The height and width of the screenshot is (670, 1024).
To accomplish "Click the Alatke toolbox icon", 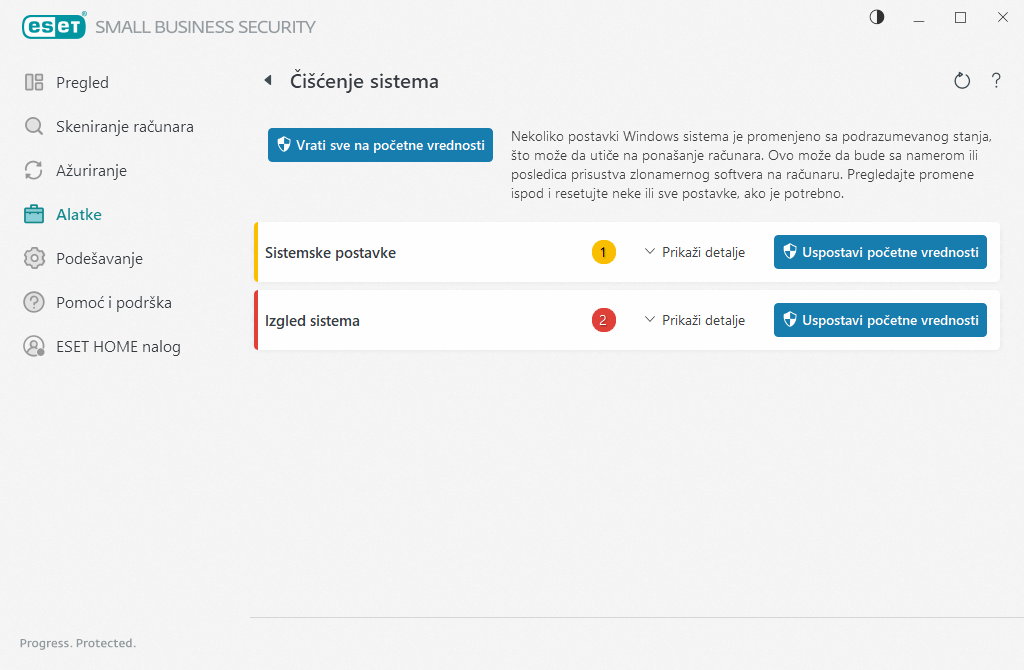I will (34, 215).
